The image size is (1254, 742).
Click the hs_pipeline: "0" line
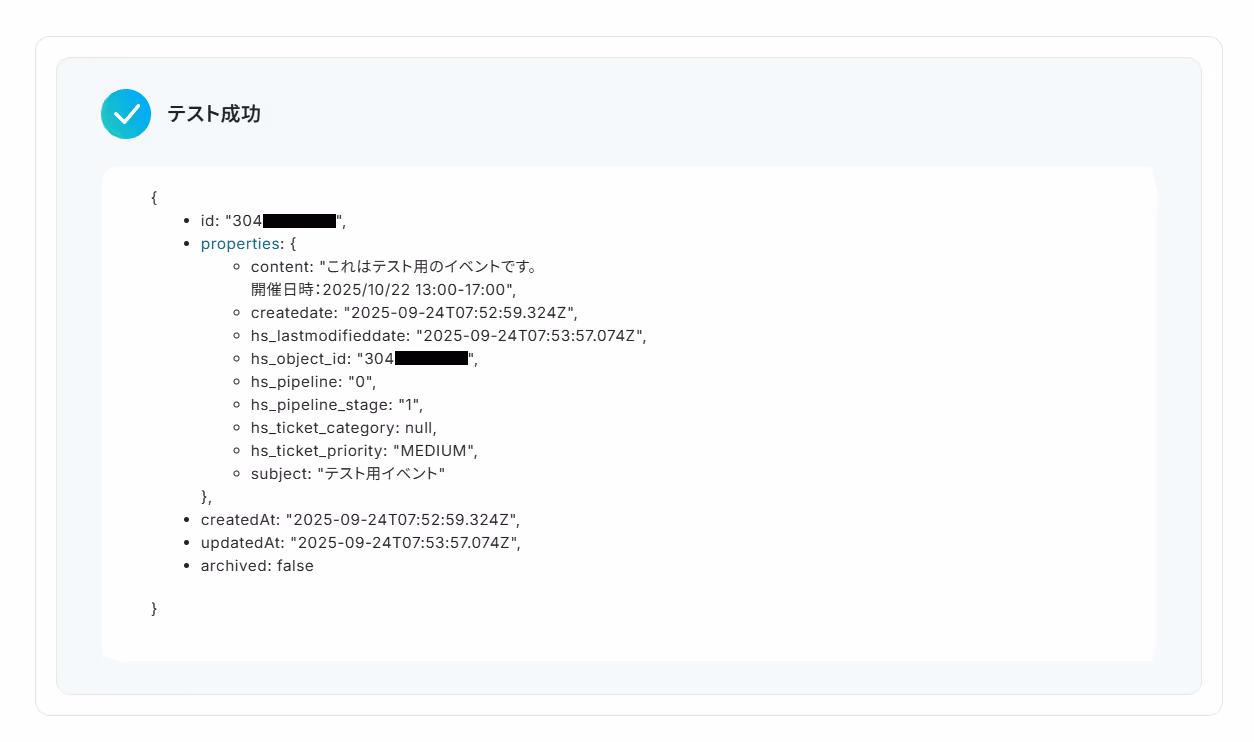[x=314, y=382]
